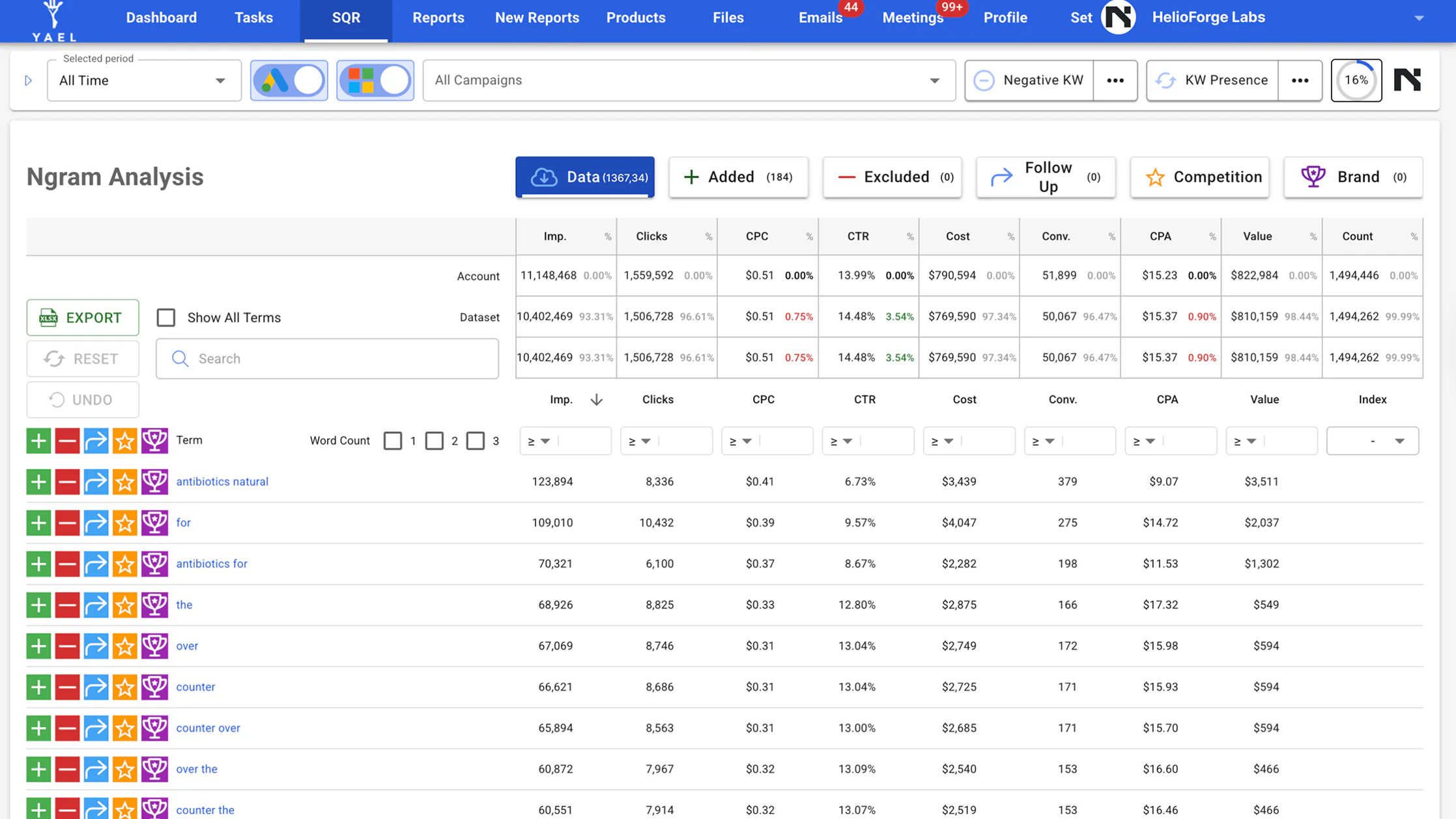Image resolution: width=1456 pixels, height=819 pixels.
Task: Check Word Count 1 checkbox
Action: point(393,440)
